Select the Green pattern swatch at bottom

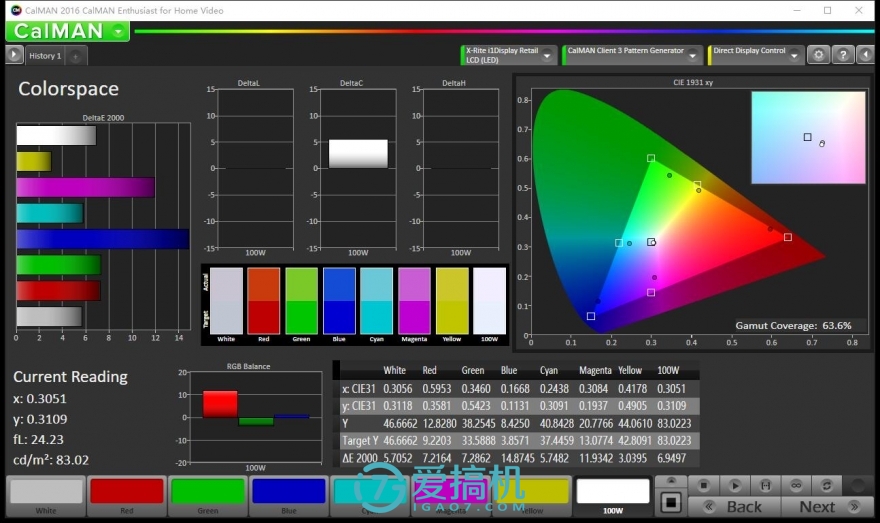208,496
